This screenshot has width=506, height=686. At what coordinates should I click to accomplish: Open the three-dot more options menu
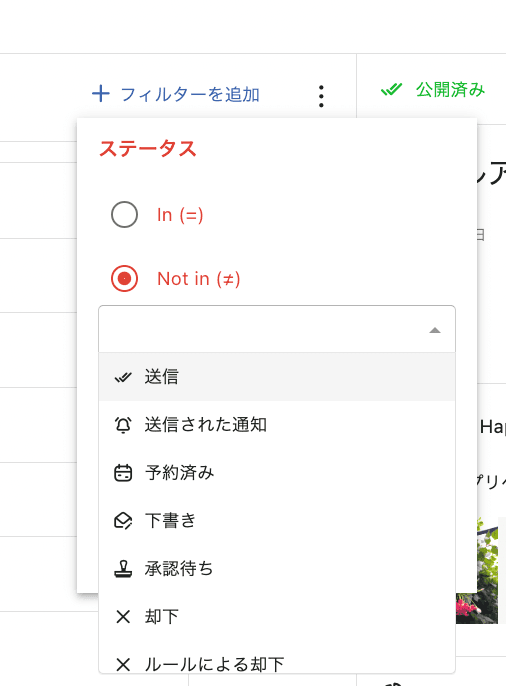point(321,96)
